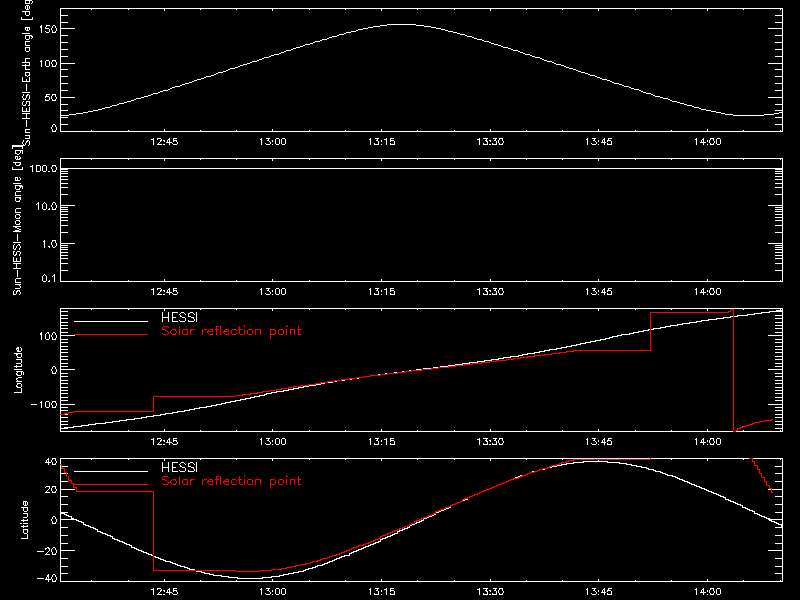Click 14:00 label below Moon angle plot
This screenshot has height=600, width=800.
point(708,292)
